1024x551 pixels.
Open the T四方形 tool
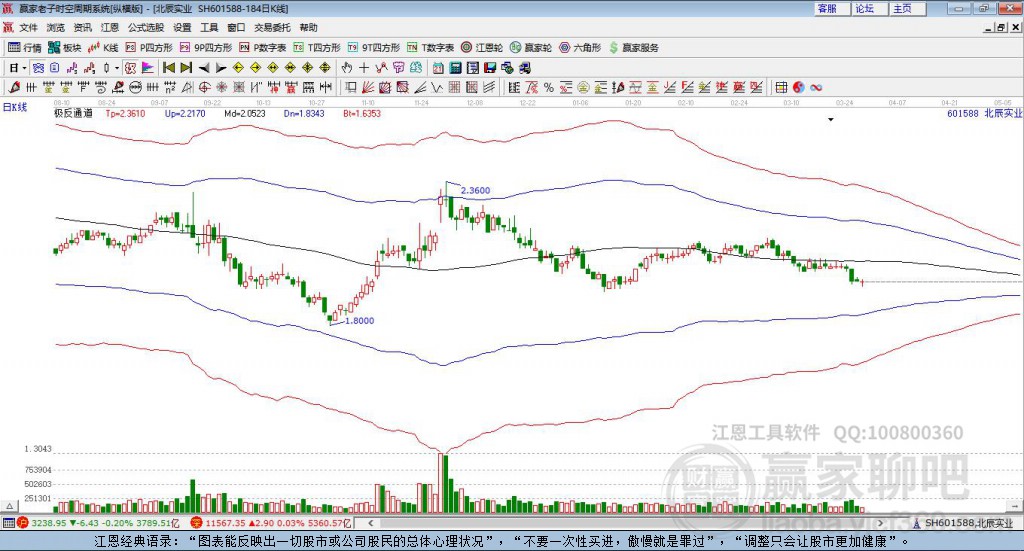(x=317, y=48)
